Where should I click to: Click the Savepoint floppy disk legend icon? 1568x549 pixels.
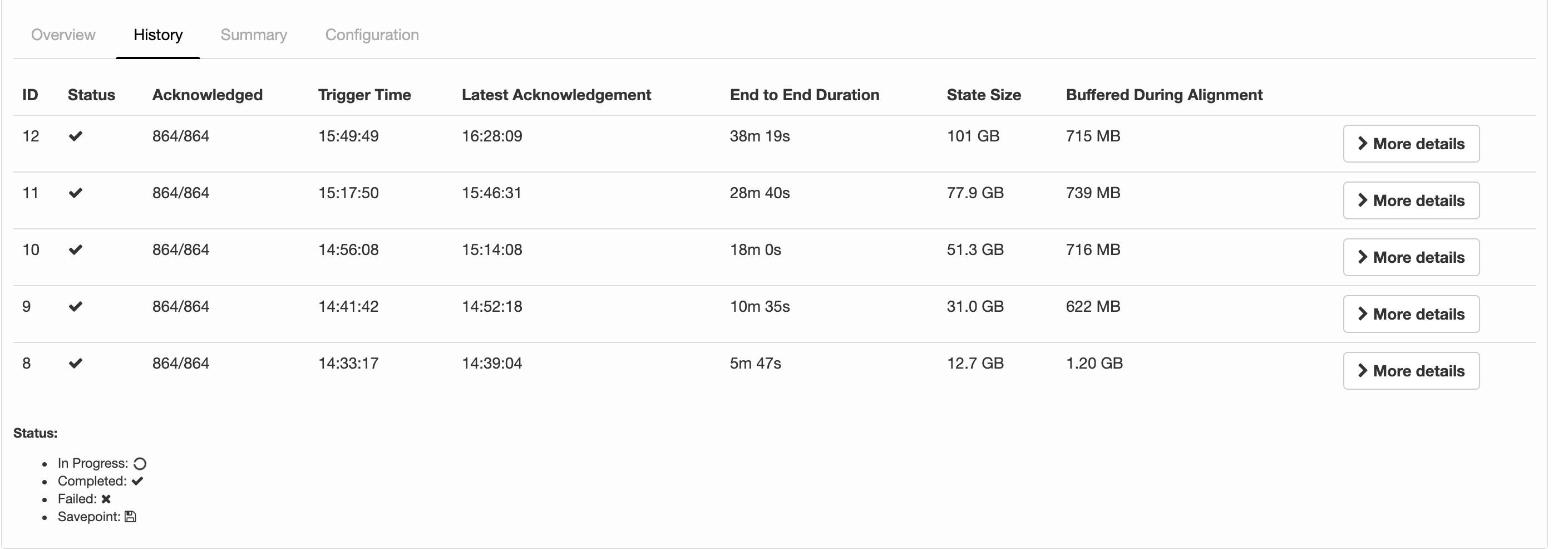pyautogui.click(x=130, y=517)
